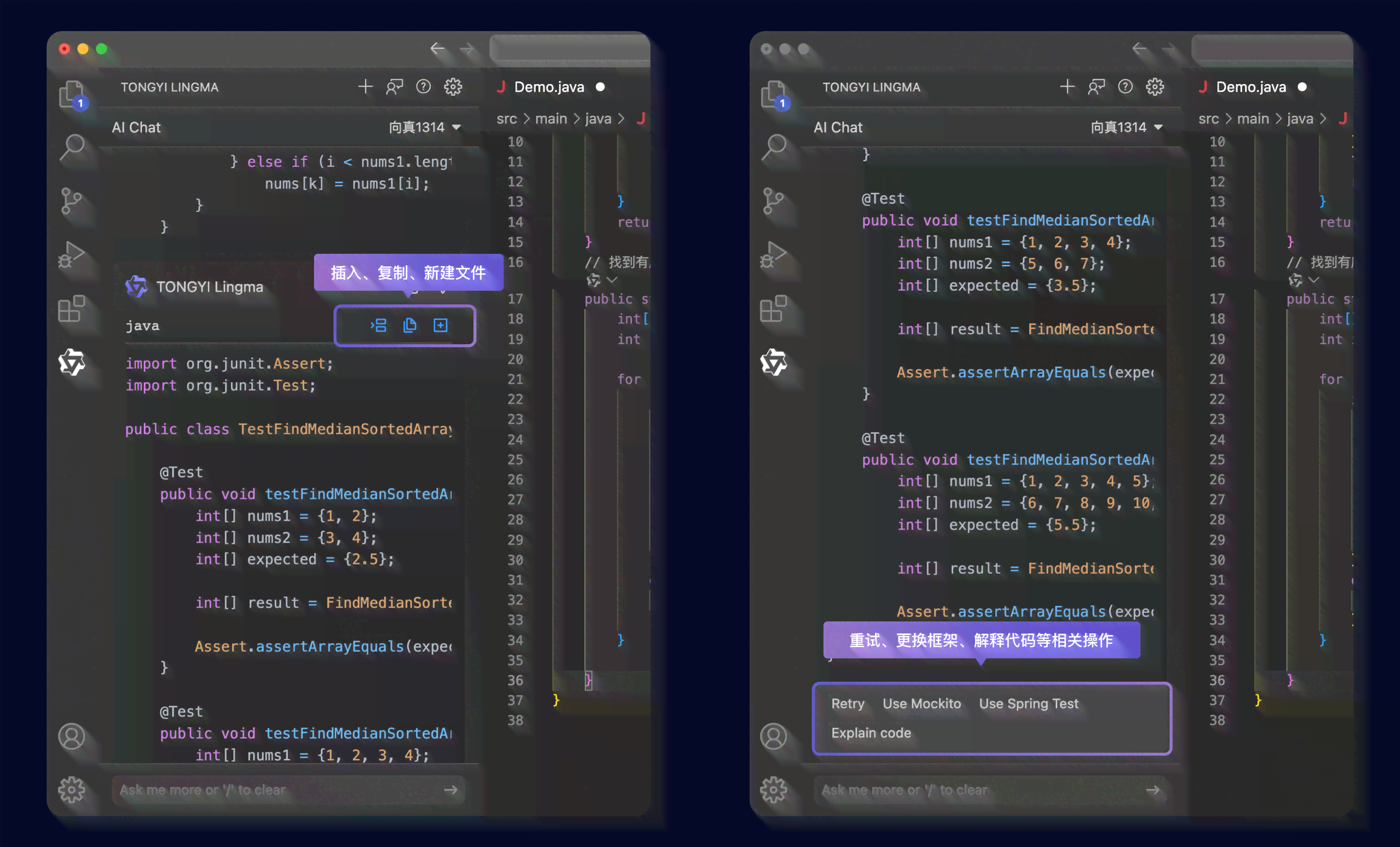Viewport: 1400px width, 847px height.
Task: Click 'import org.junit.Assert;' line in left chat
Action: [x=229, y=364]
